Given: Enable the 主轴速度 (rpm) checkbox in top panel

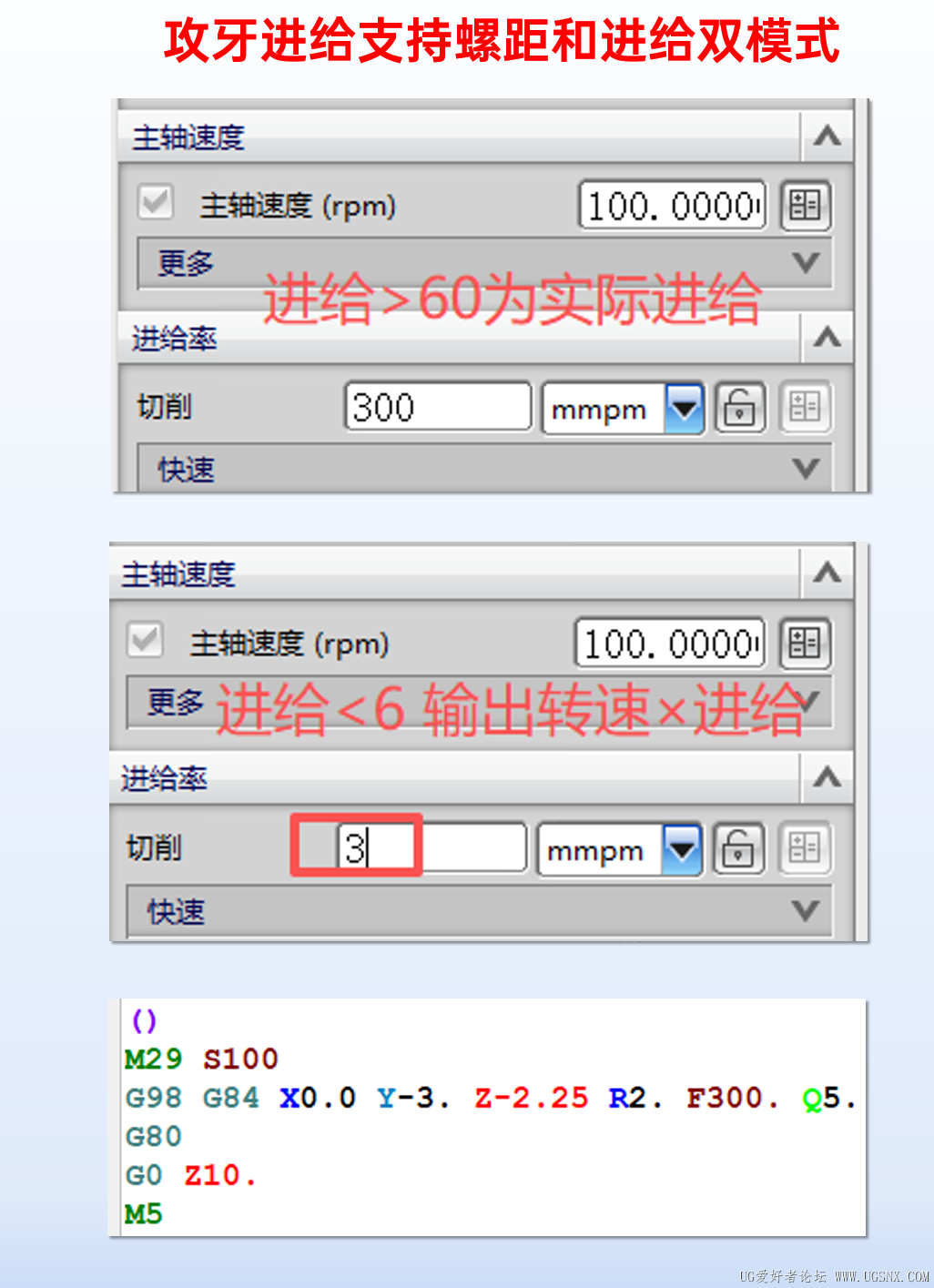Looking at the screenshot, I should click(155, 204).
